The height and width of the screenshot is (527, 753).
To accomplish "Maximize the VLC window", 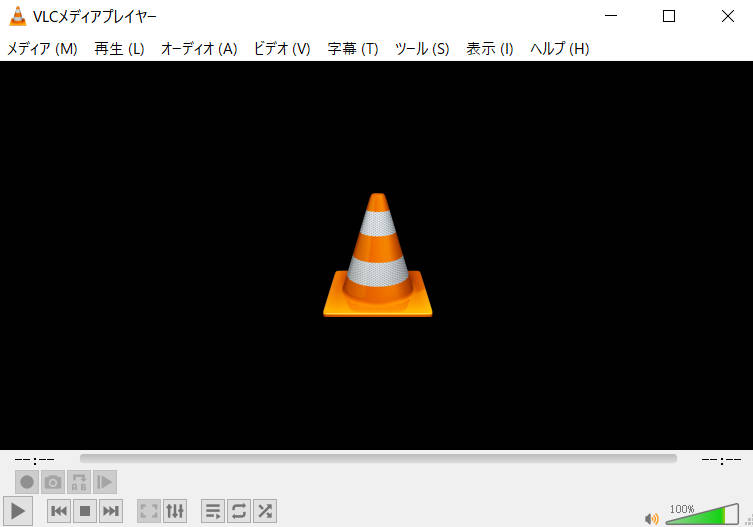I will pyautogui.click(x=669, y=16).
